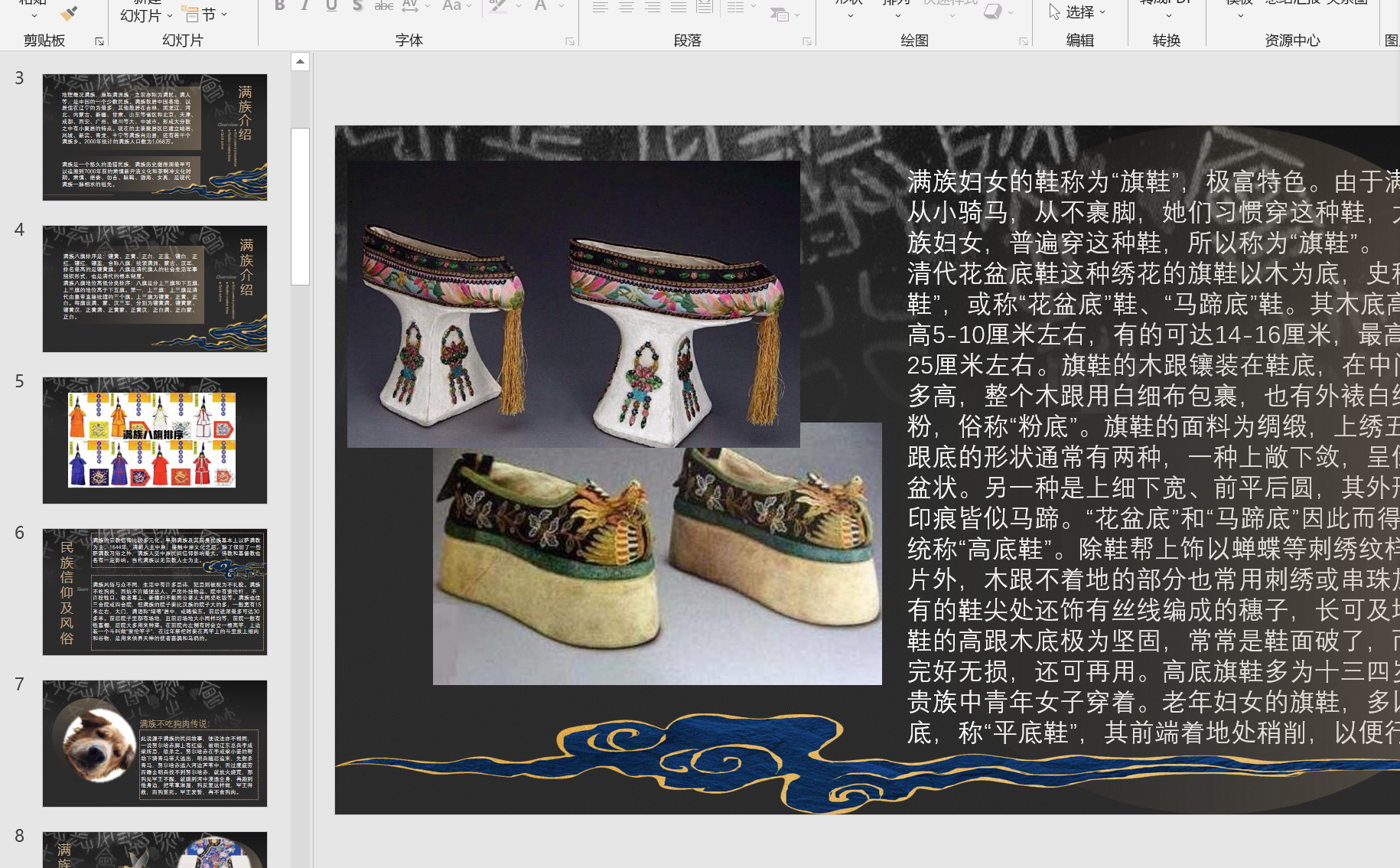Open the font color A dropdown arrow

[562, 6]
